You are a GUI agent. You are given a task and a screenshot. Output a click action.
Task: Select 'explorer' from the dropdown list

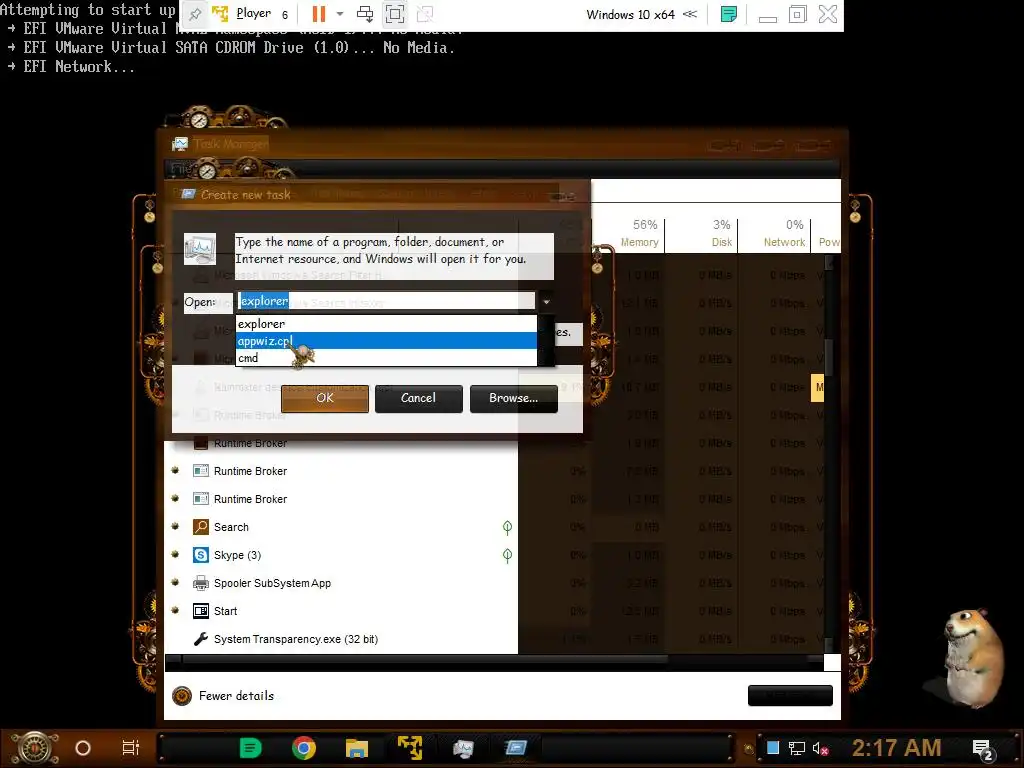point(386,323)
